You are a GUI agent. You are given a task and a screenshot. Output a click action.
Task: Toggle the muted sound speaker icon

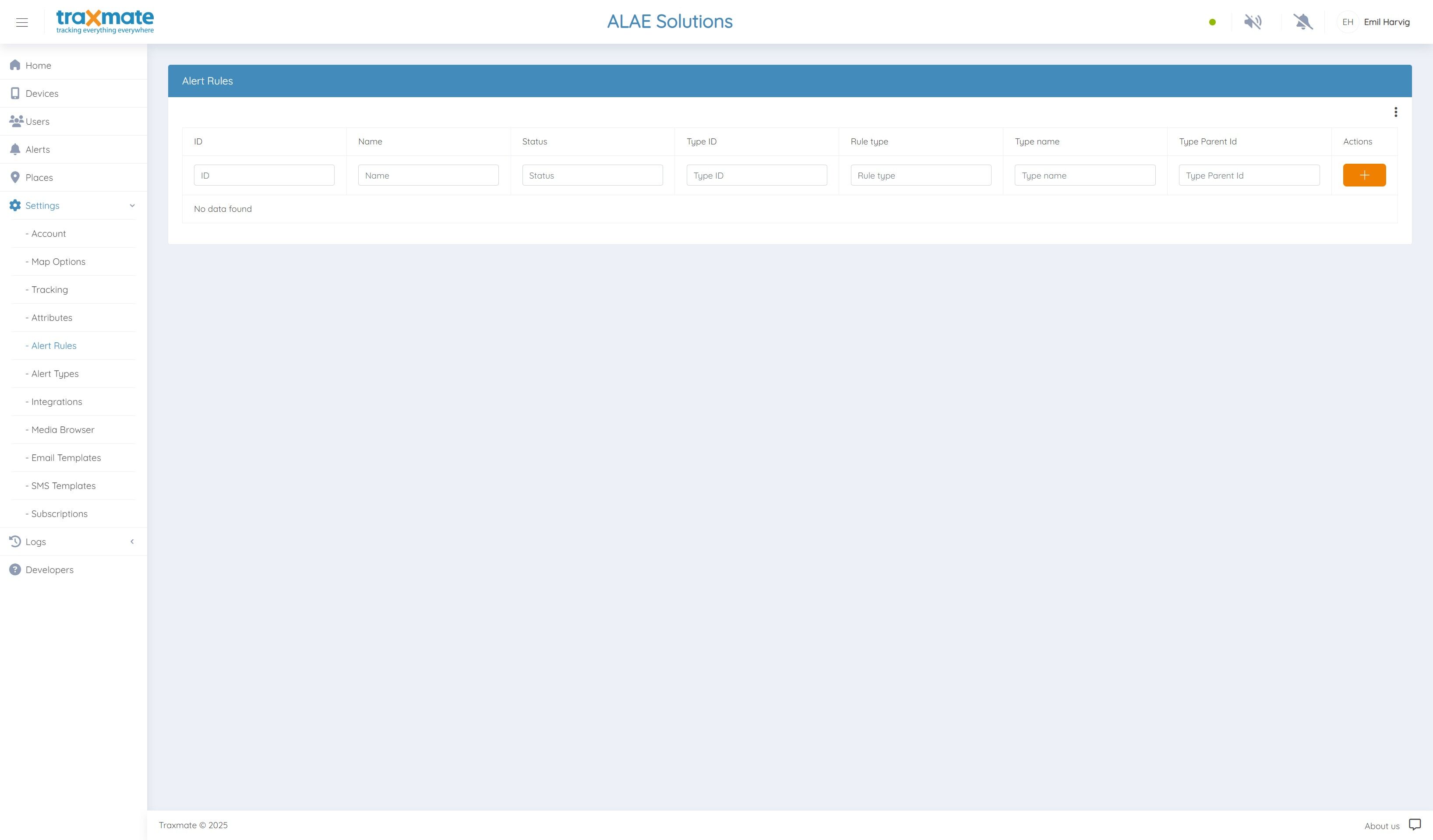[x=1253, y=22]
